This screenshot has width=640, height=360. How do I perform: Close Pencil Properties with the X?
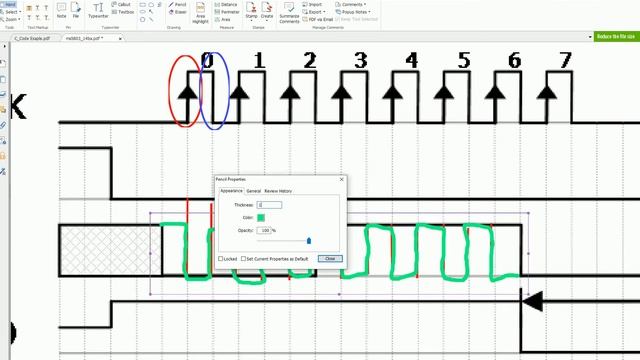point(342,179)
